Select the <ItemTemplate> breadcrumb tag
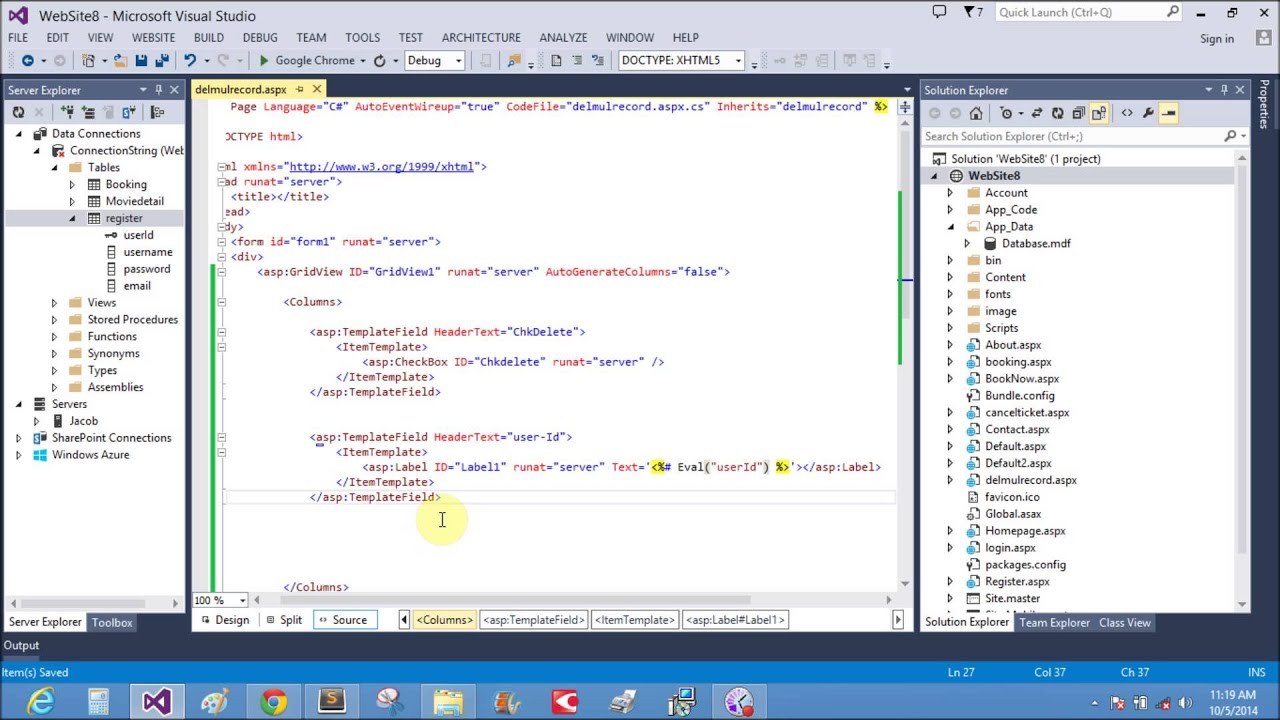 (x=634, y=620)
